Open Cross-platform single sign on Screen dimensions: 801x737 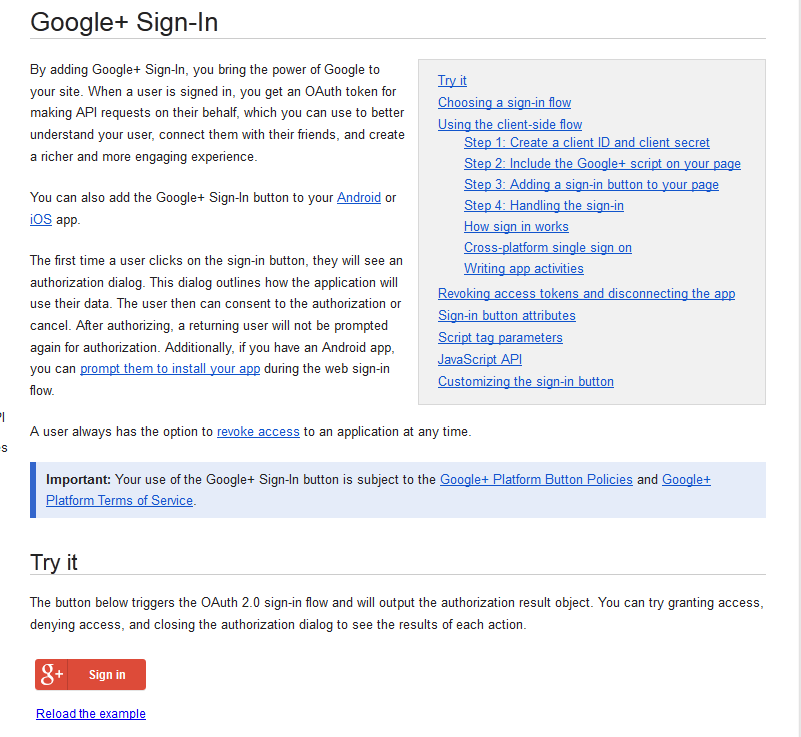pos(548,247)
